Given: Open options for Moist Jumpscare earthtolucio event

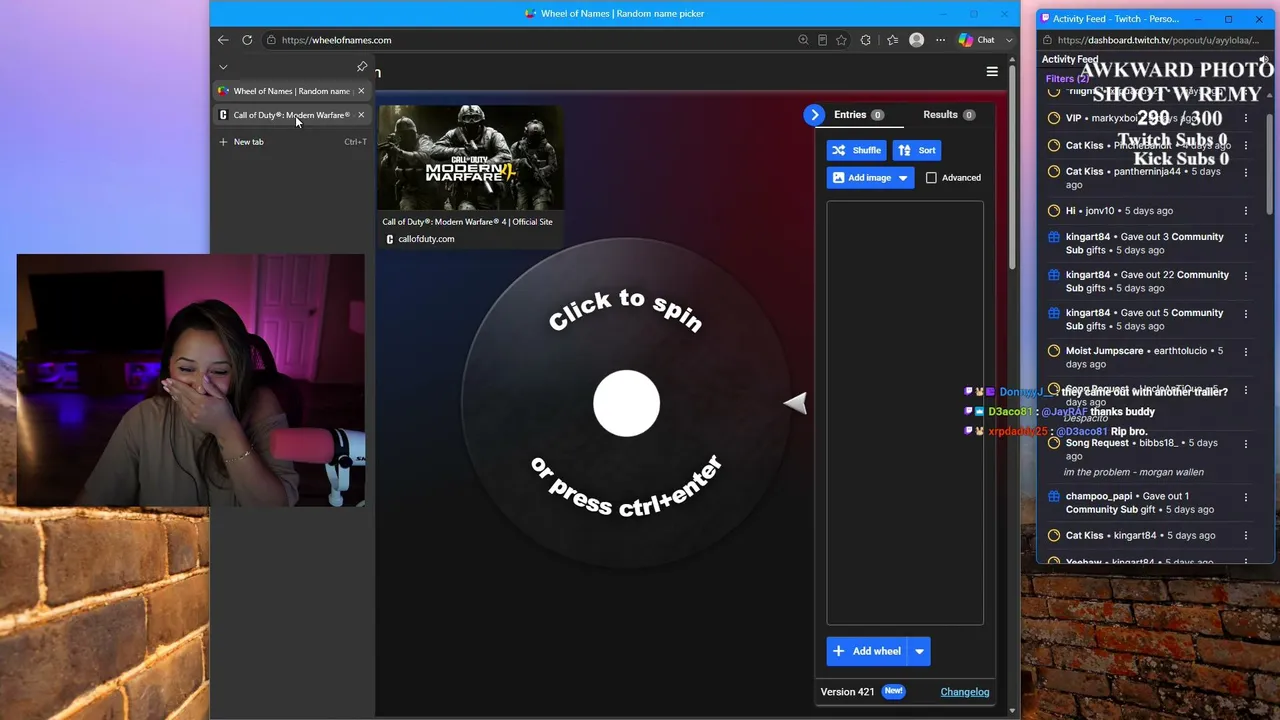Looking at the screenshot, I should pyautogui.click(x=1246, y=352).
